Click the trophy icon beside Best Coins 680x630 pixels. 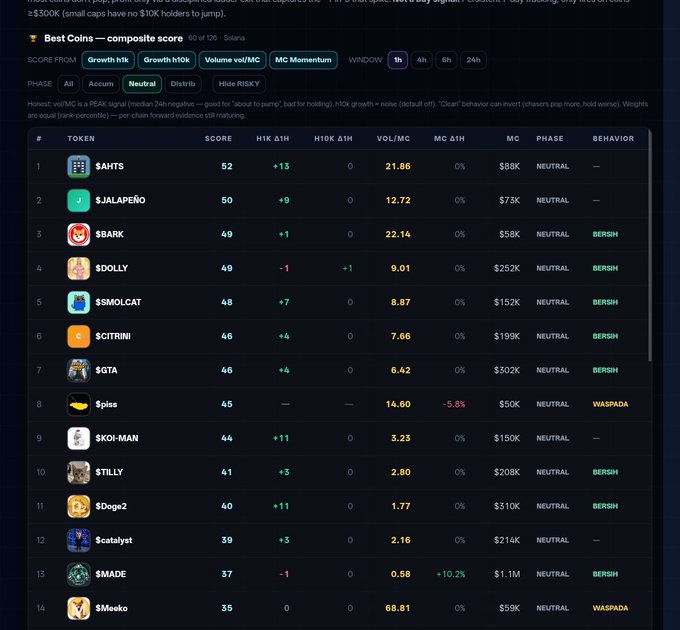coord(33,39)
